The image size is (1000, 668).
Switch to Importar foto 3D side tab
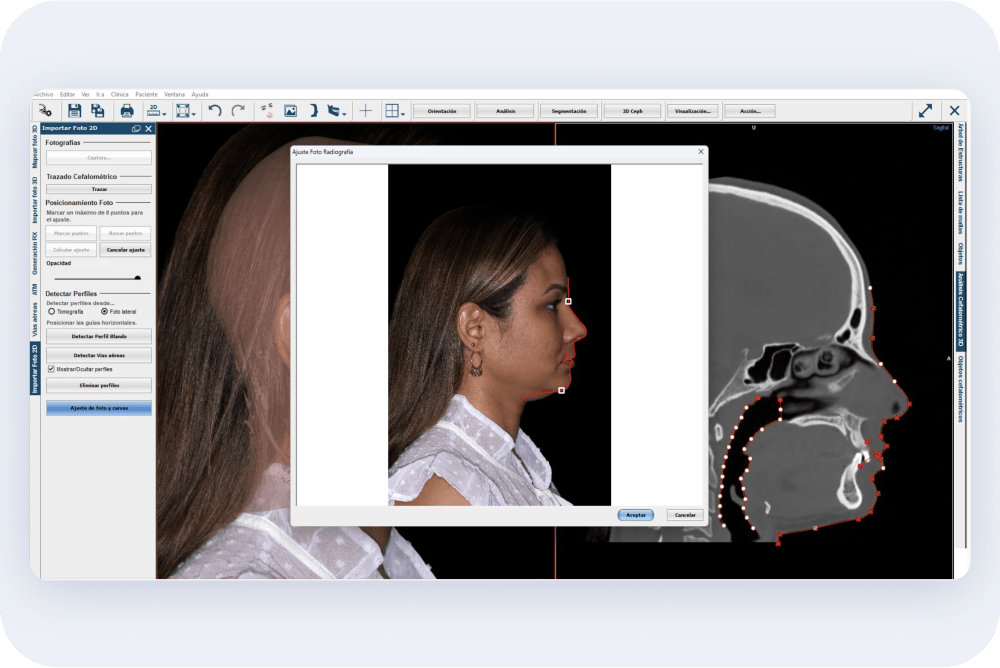pos(35,200)
